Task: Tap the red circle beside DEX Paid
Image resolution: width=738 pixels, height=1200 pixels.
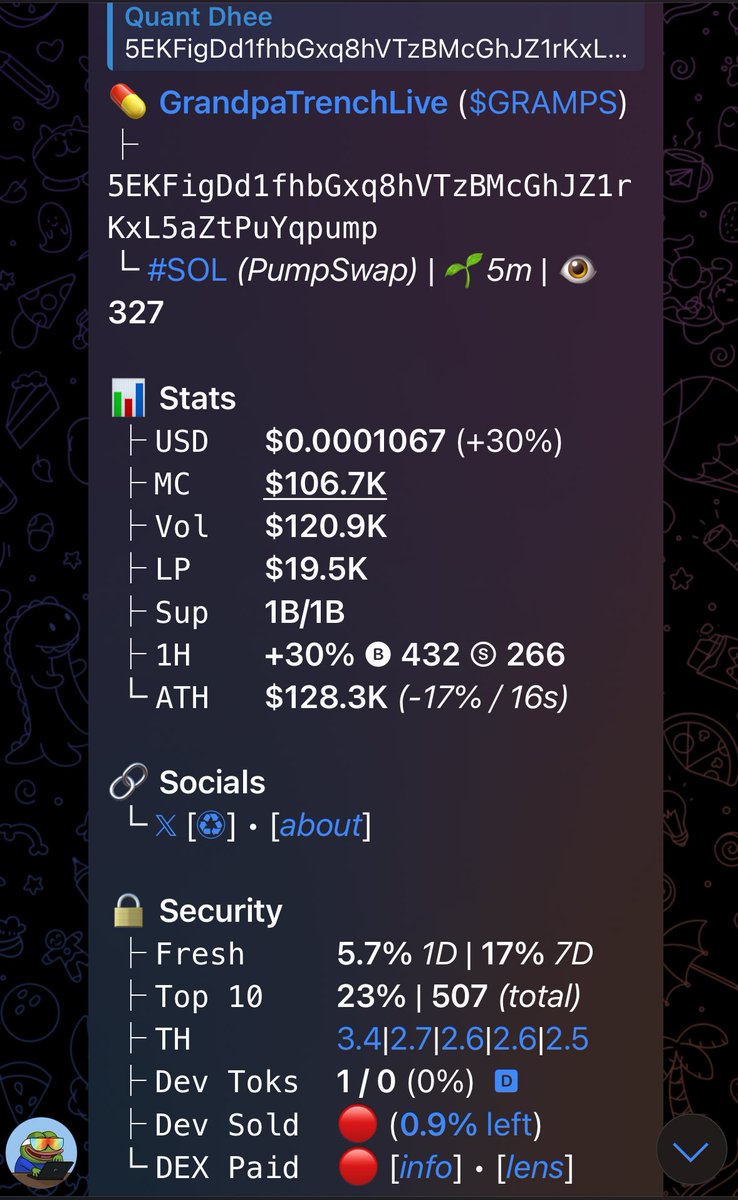Action: (x=357, y=1167)
